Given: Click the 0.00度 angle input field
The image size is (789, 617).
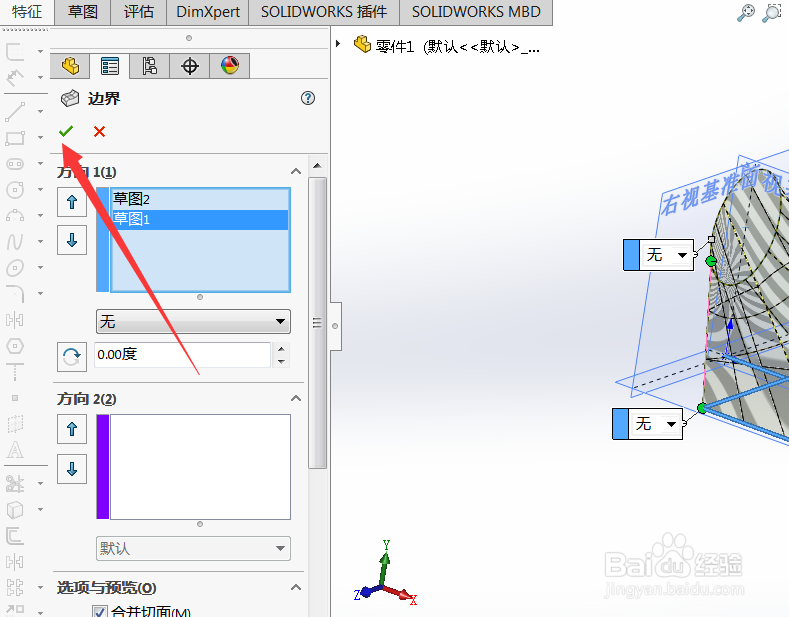Looking at the screenshot, I should coord(183,355).
